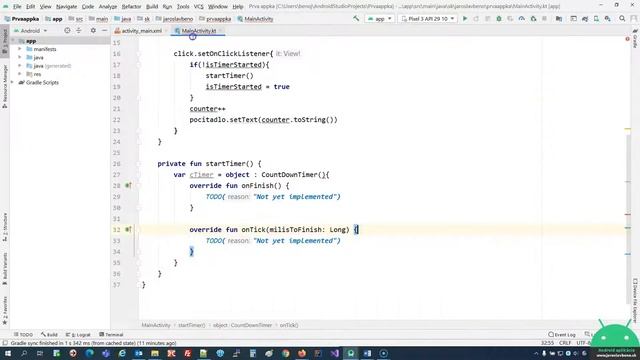Click the scroll-from-source target icon in Project panel
Image resolution: width=640 pixels, height=360 pixels.
[x=67, y=31]
